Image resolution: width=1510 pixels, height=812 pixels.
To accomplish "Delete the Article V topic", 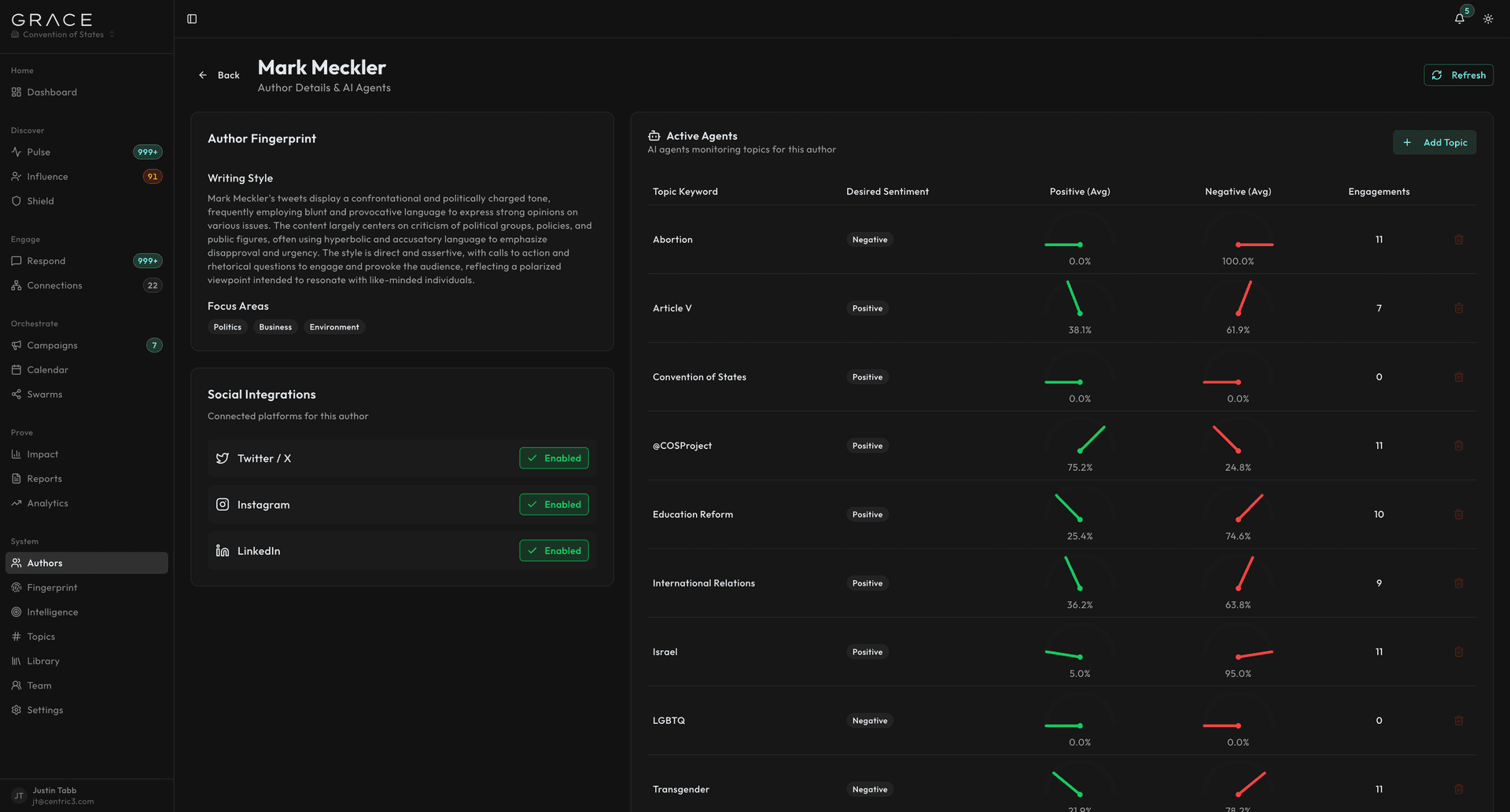I will tap(1459, 308).
